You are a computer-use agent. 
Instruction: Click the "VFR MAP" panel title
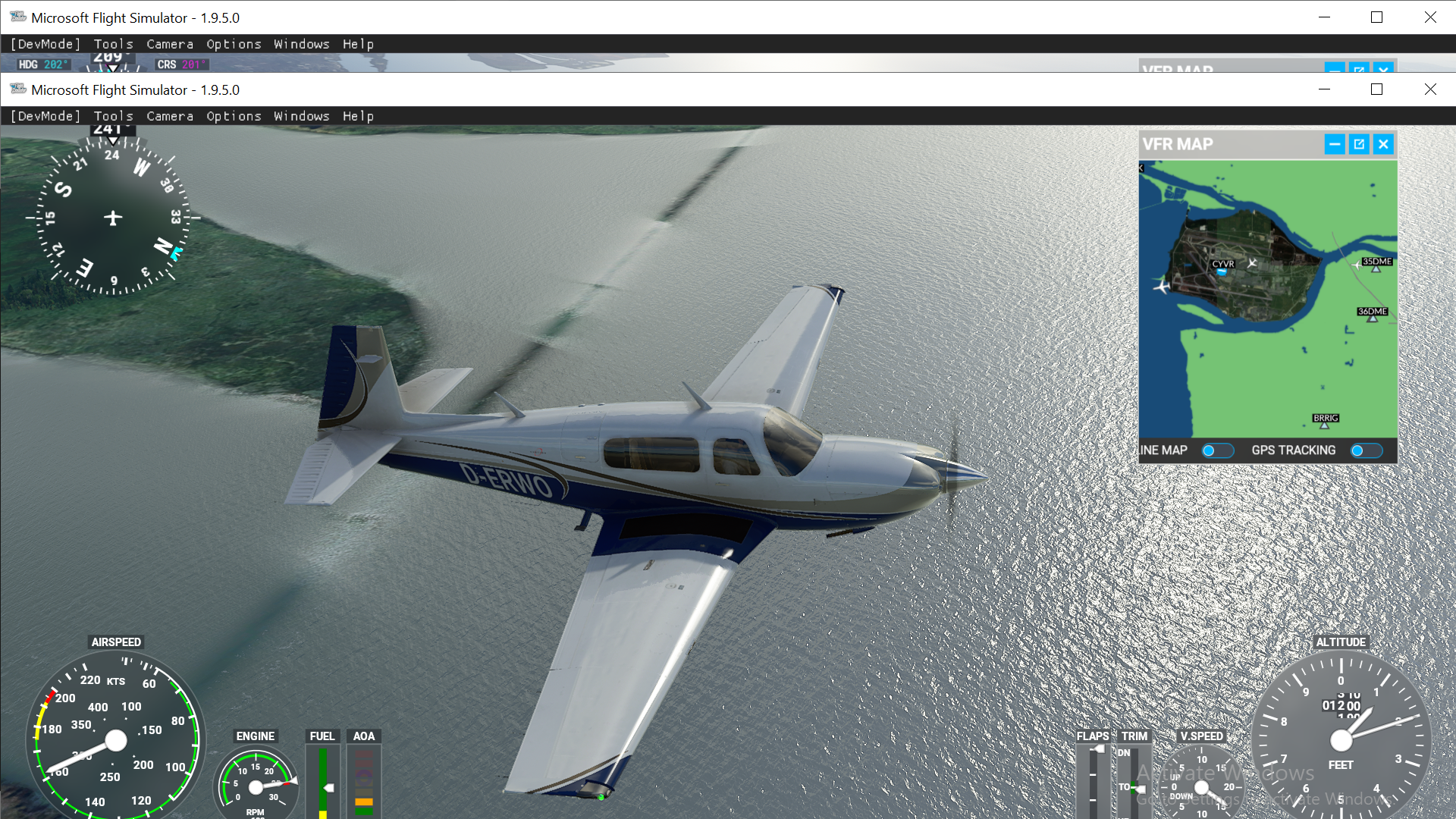coord(1178,144)
